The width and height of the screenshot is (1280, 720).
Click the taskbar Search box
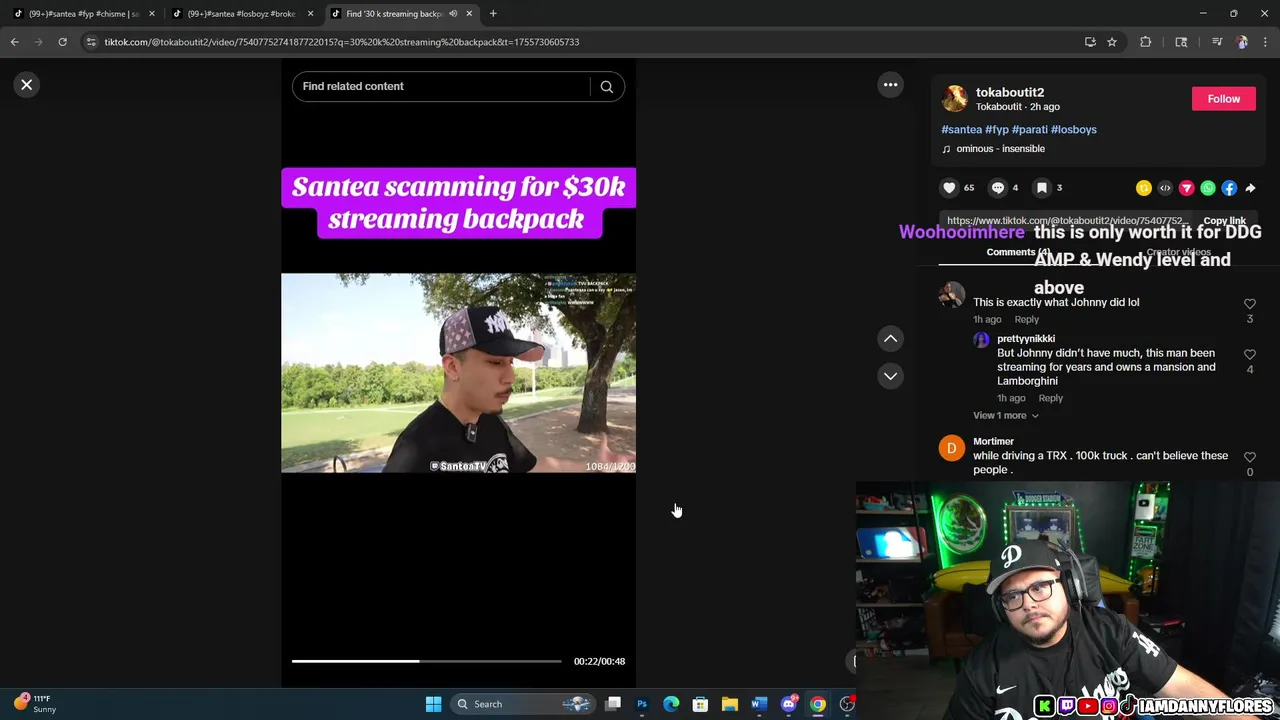coord(524,704)
